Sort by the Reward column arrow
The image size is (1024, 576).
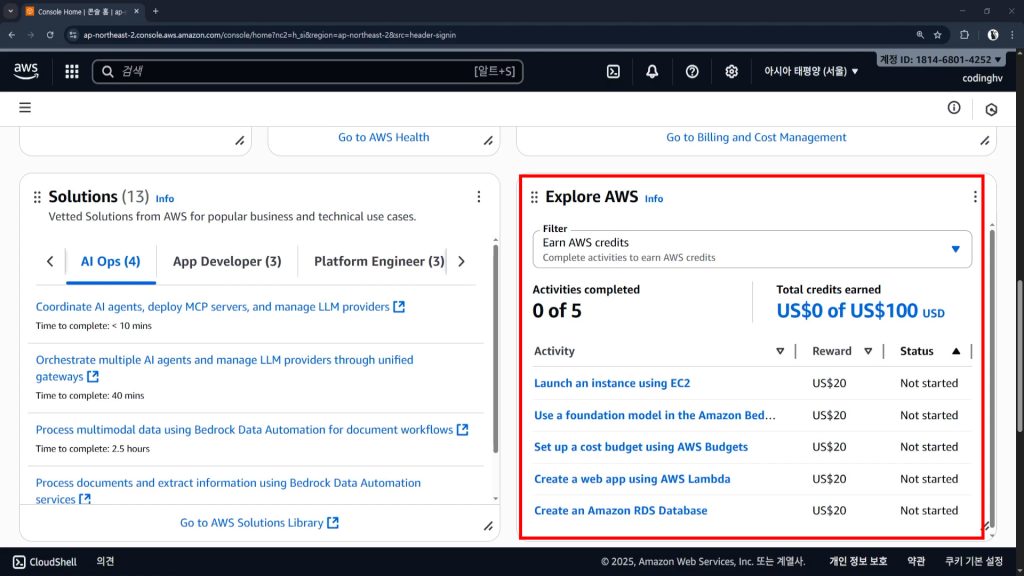868,351
